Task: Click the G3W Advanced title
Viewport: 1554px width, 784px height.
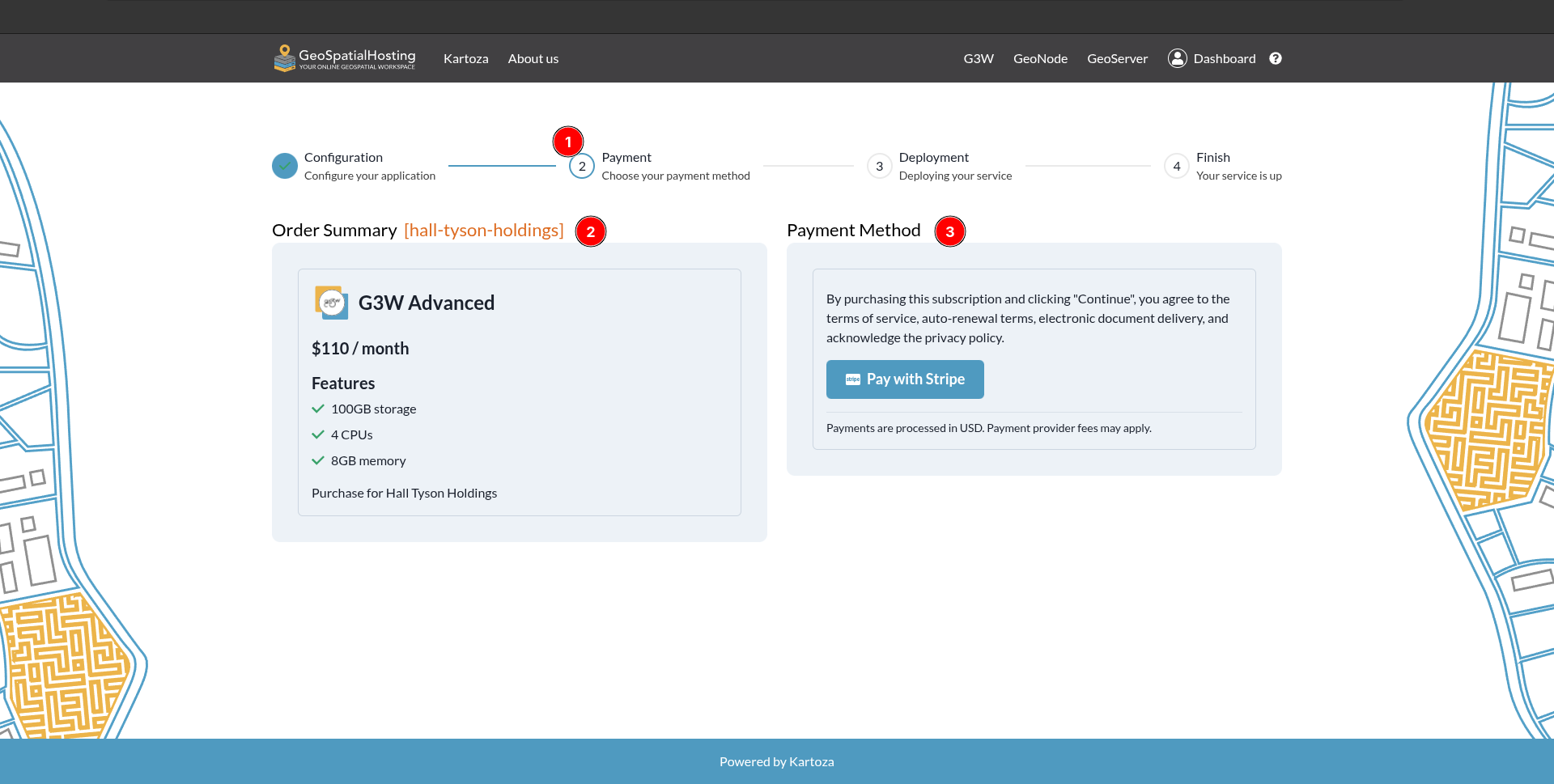Action: pyautogui.click(x=426, y=303)
